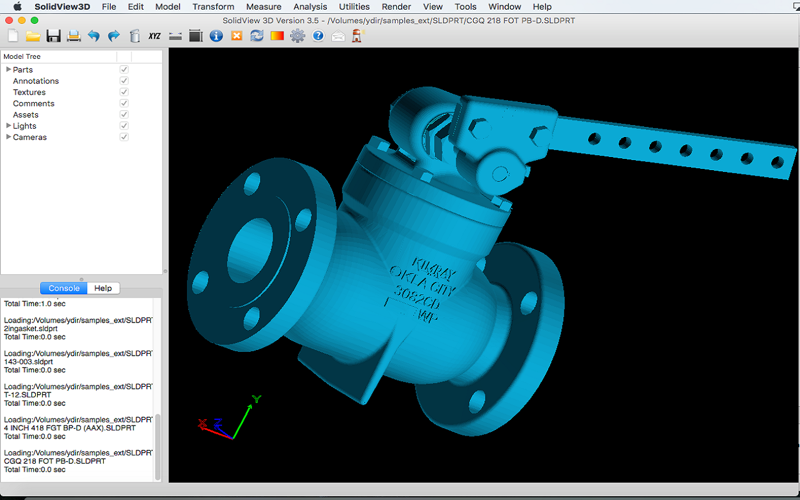The image size is (800, 500).
Task: Toggle the Annotations checkbox
Action: point(124,81)
